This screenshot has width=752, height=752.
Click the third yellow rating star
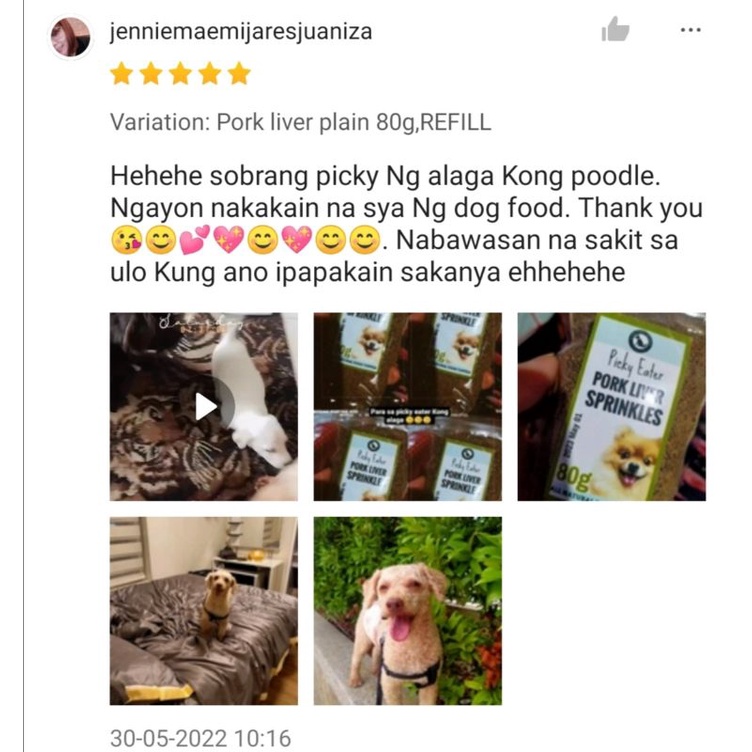[180, 73]
